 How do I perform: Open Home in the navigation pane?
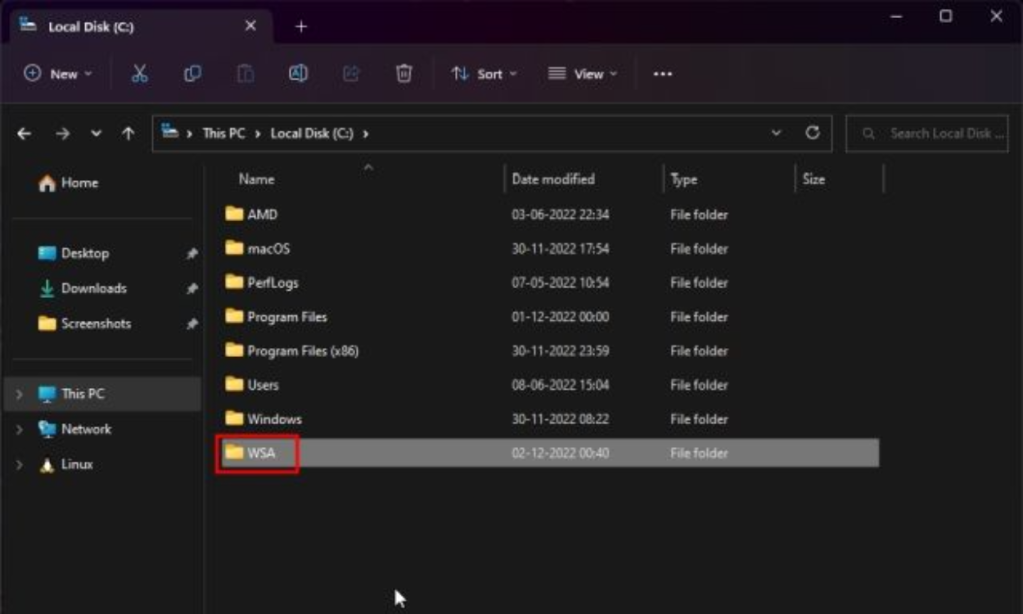pyautogui.click(x=68, y=183)
